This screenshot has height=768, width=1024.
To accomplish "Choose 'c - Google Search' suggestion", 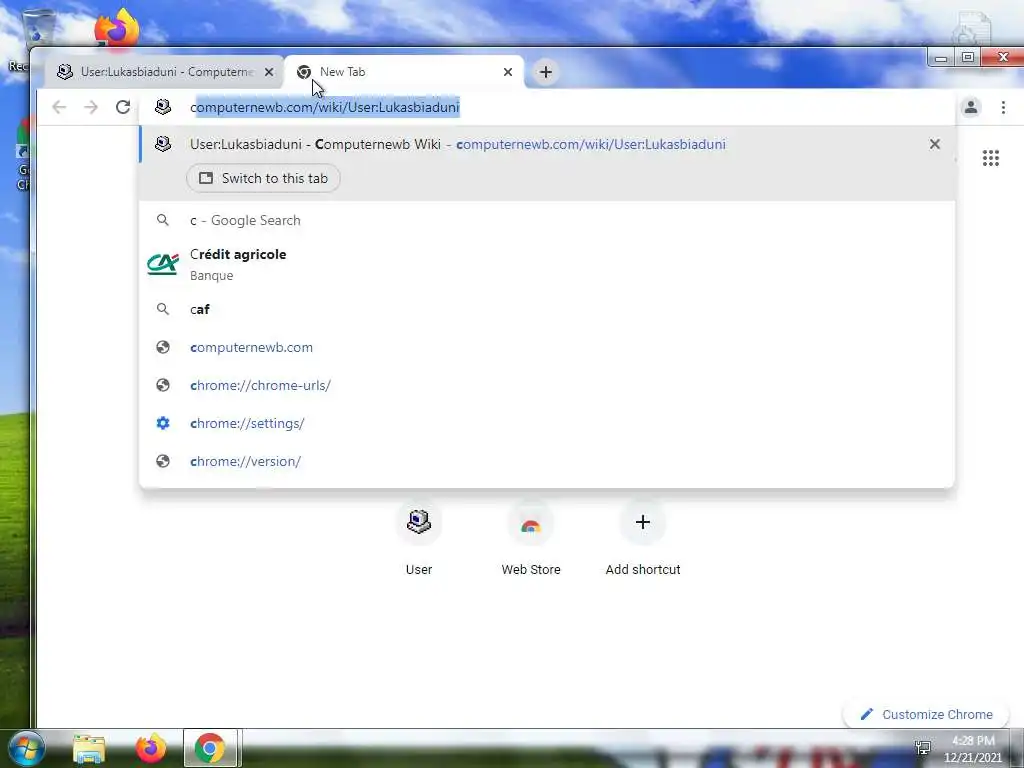I will click(x=547, y=221).
